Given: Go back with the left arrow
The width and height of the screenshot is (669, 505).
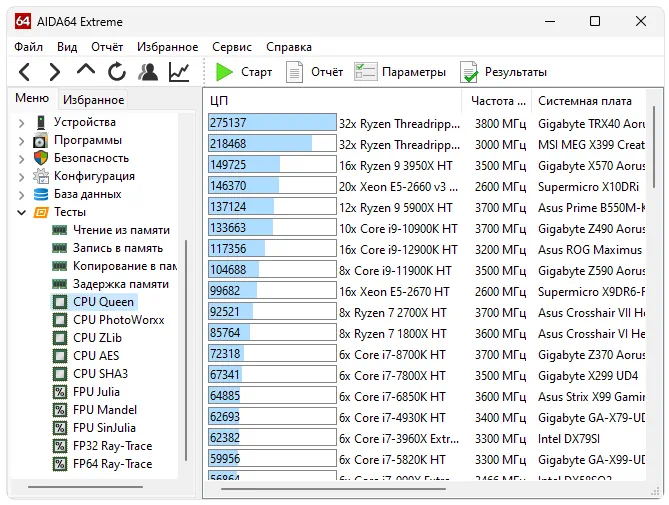Looking at the screenshot, I should [25, 72].
